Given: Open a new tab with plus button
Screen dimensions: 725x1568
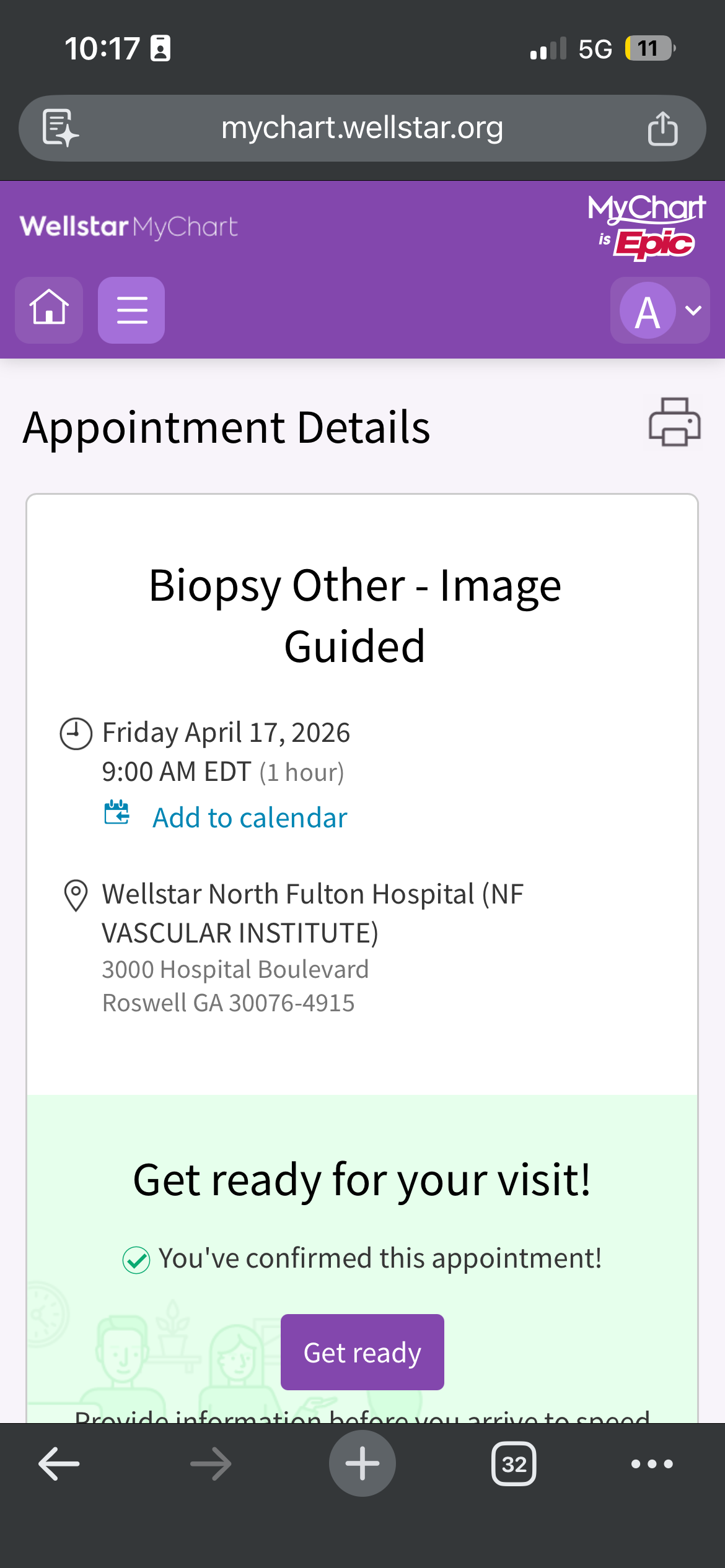Looking at the screenshot, I should click(x=362, y=1463).
